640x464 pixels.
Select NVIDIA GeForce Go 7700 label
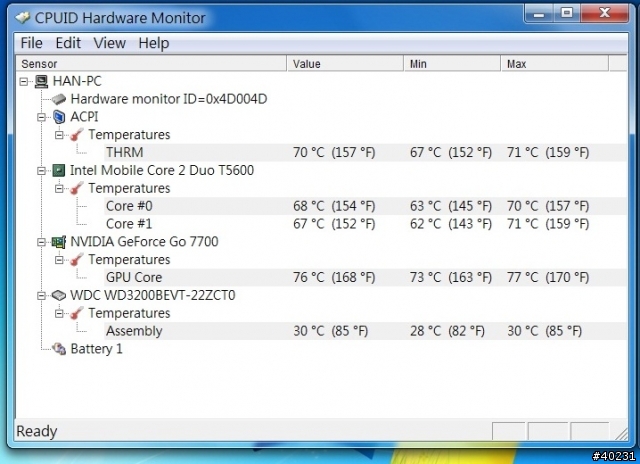[x=144, y=242]
